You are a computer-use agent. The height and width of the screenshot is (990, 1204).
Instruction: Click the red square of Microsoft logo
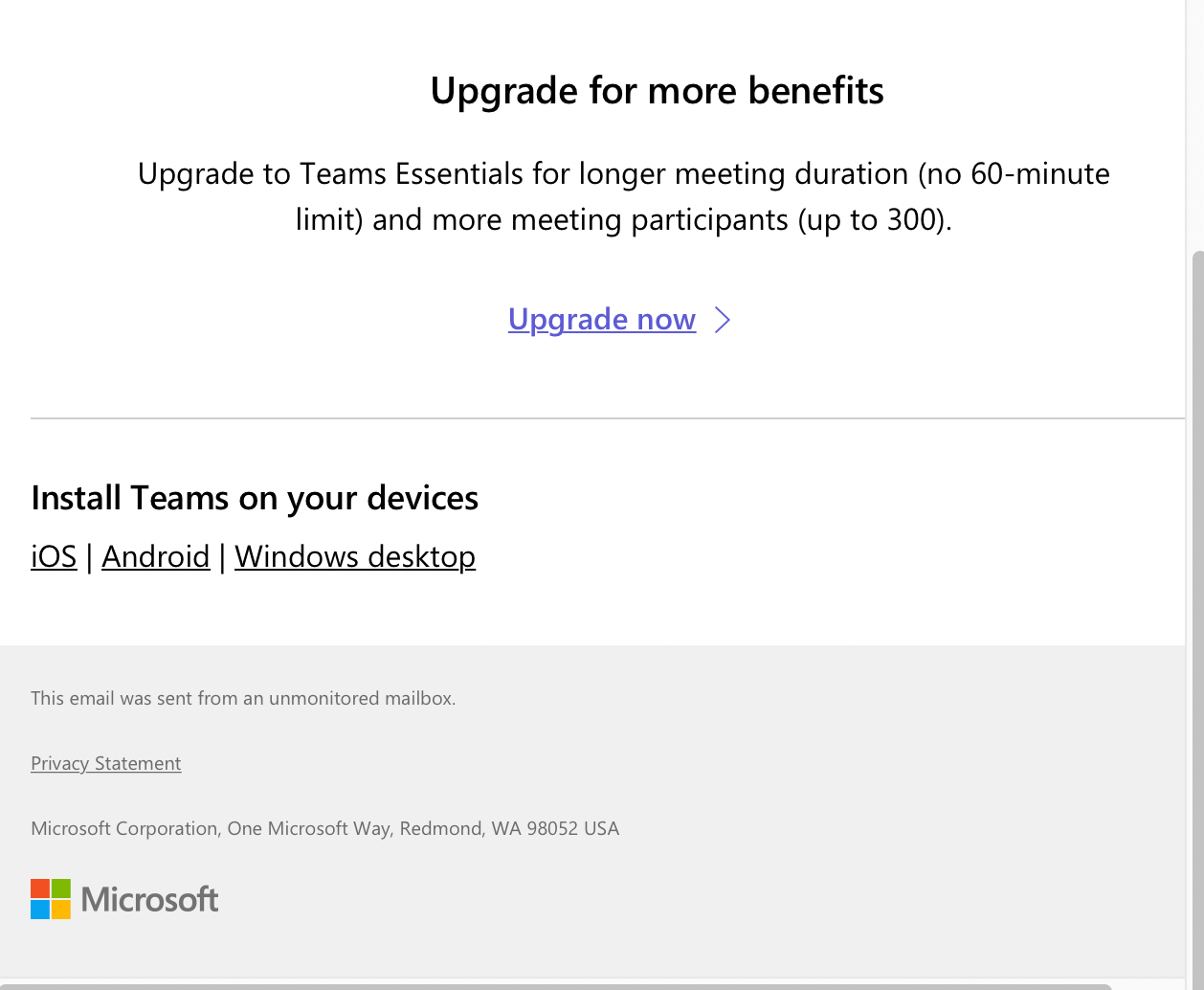pos(40,889)
